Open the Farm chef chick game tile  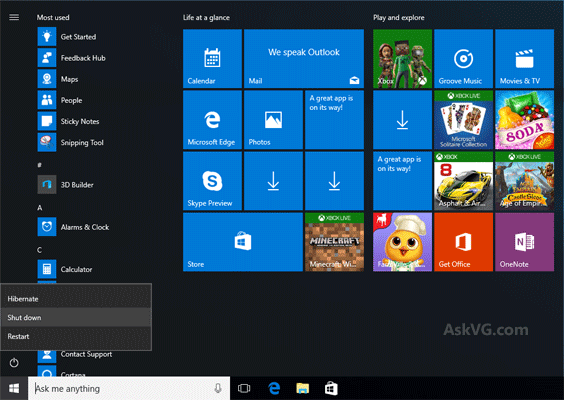[x=402, y=242]
